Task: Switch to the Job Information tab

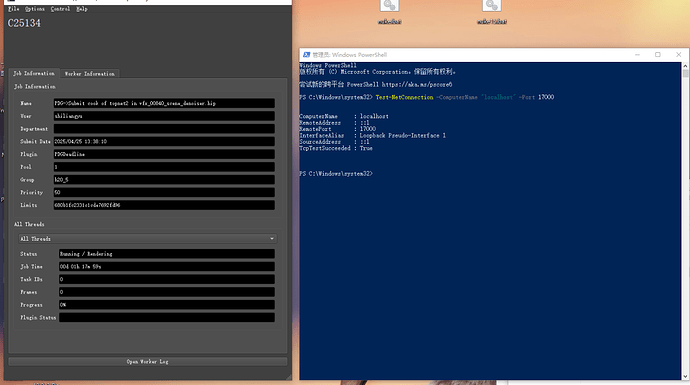Action: 34,73
